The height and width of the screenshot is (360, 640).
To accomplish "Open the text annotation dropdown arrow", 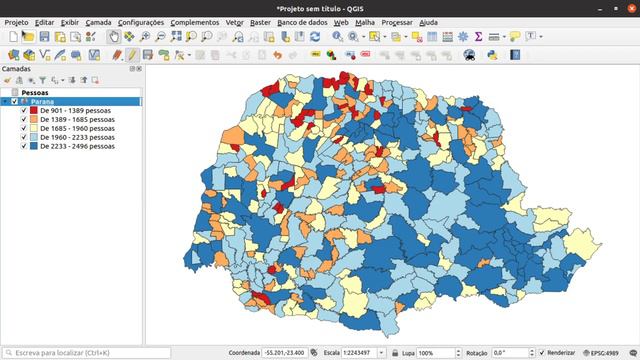I will [541, 37].
